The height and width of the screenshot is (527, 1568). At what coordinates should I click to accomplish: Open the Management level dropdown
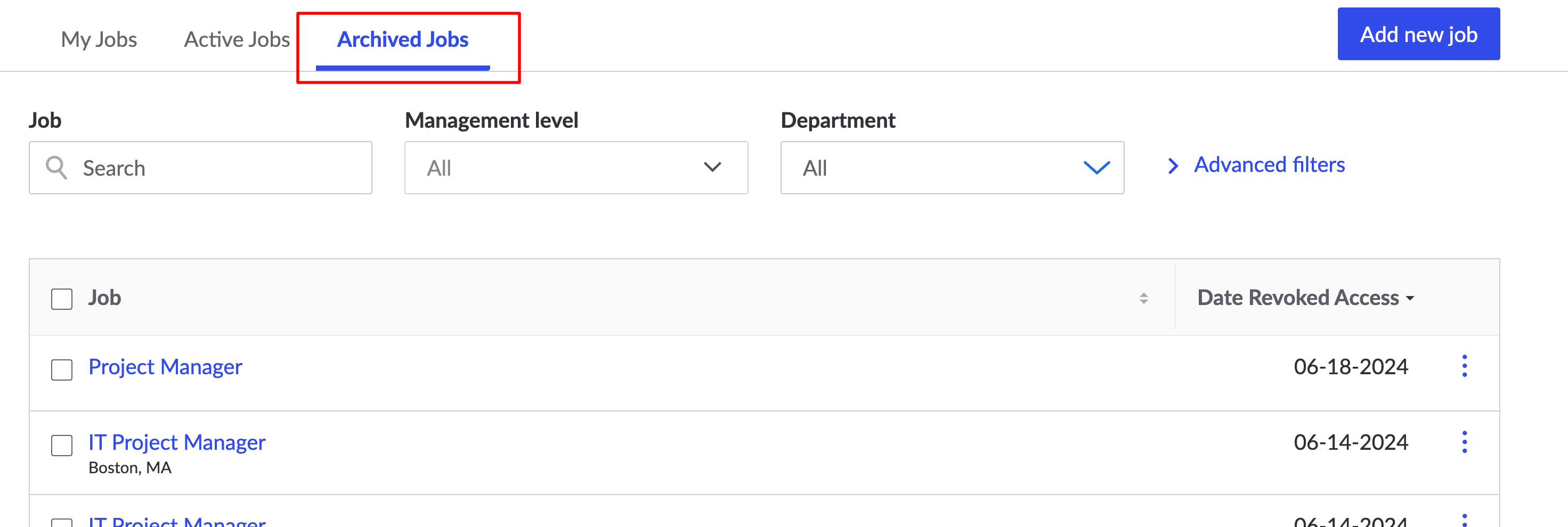click(576, 168)
